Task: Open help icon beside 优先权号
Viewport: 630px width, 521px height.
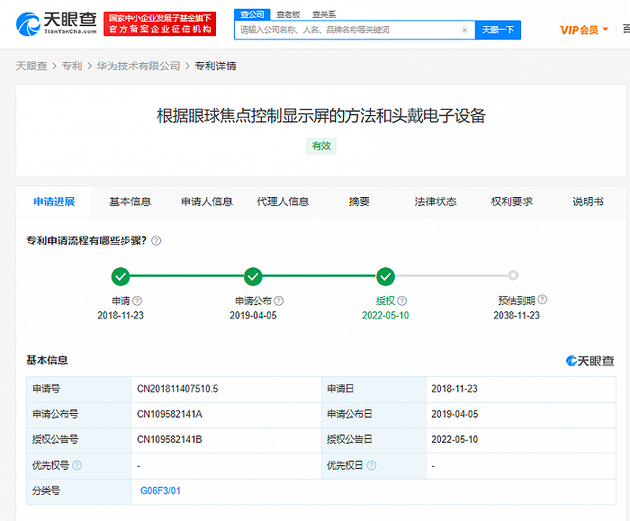Action: point(77,466)
